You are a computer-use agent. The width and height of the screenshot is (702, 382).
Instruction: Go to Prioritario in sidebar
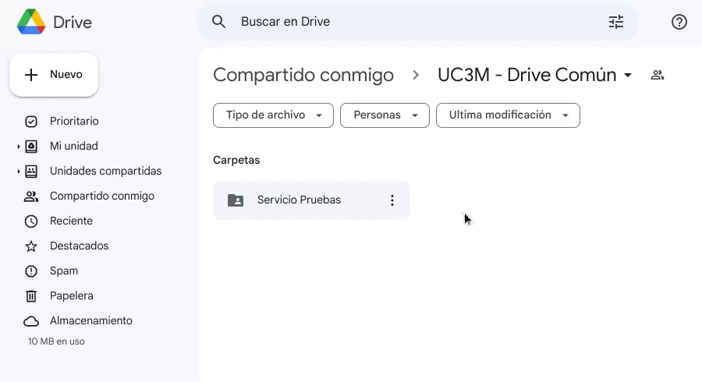(x=74, y=121)
